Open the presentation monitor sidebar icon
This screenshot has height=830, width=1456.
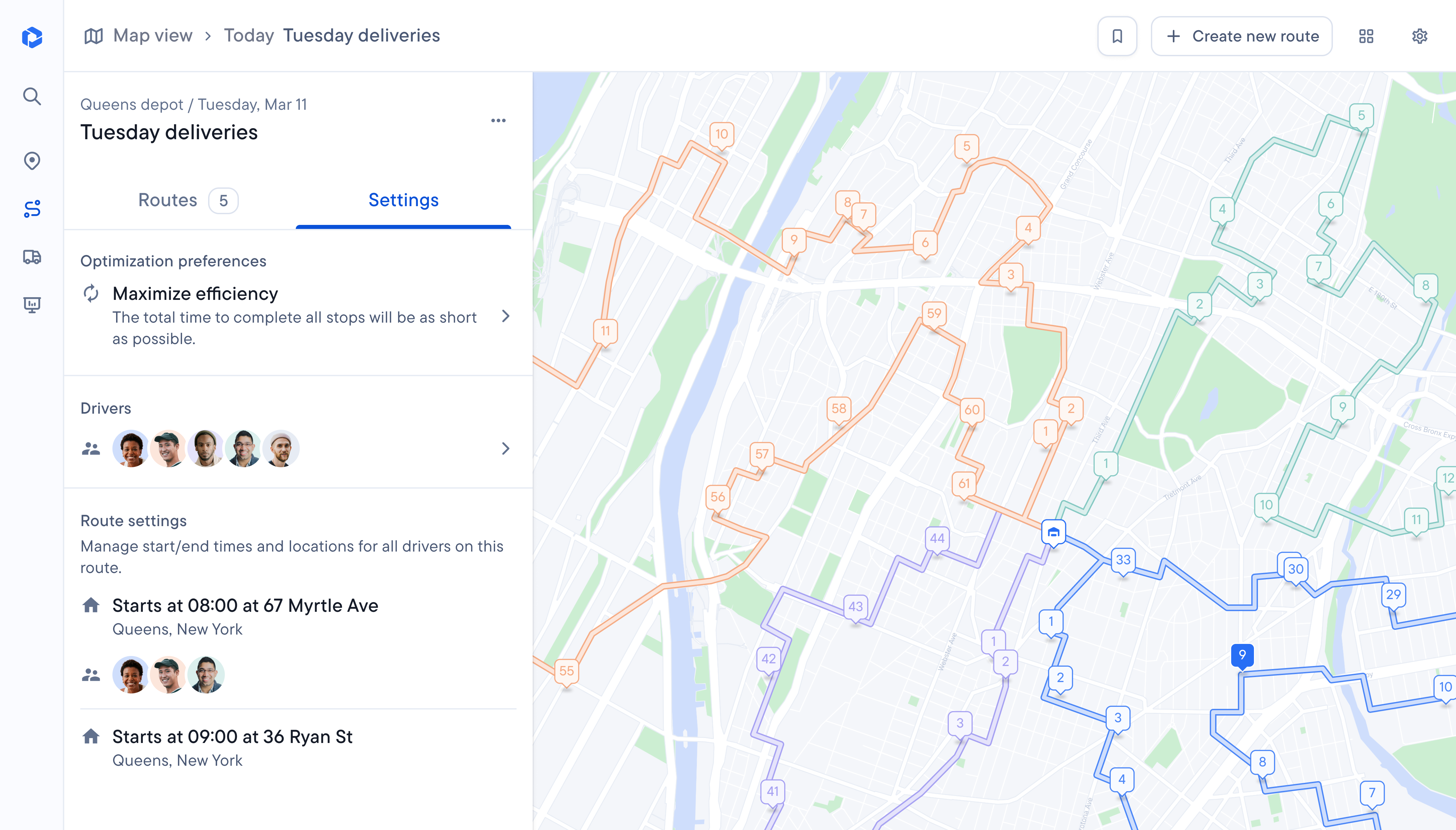(32, 305)
